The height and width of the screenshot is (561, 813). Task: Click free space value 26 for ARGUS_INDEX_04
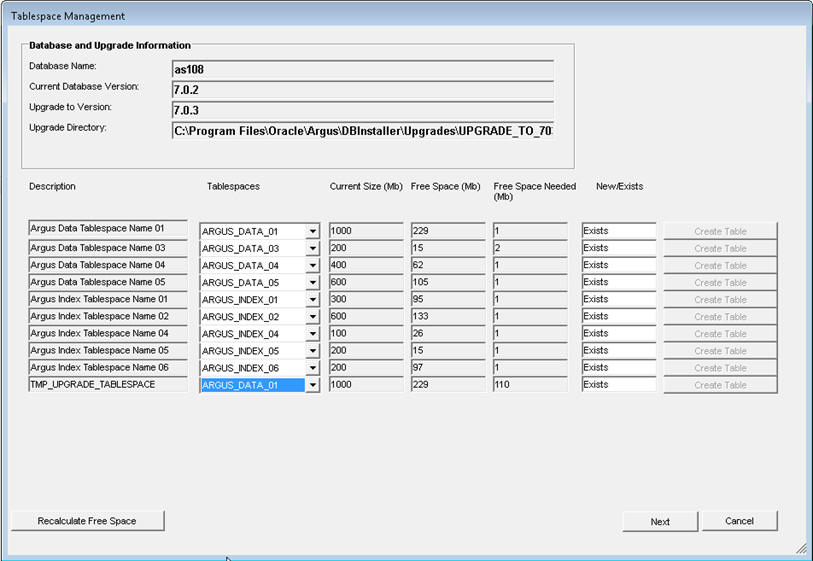tap(448, 333)
